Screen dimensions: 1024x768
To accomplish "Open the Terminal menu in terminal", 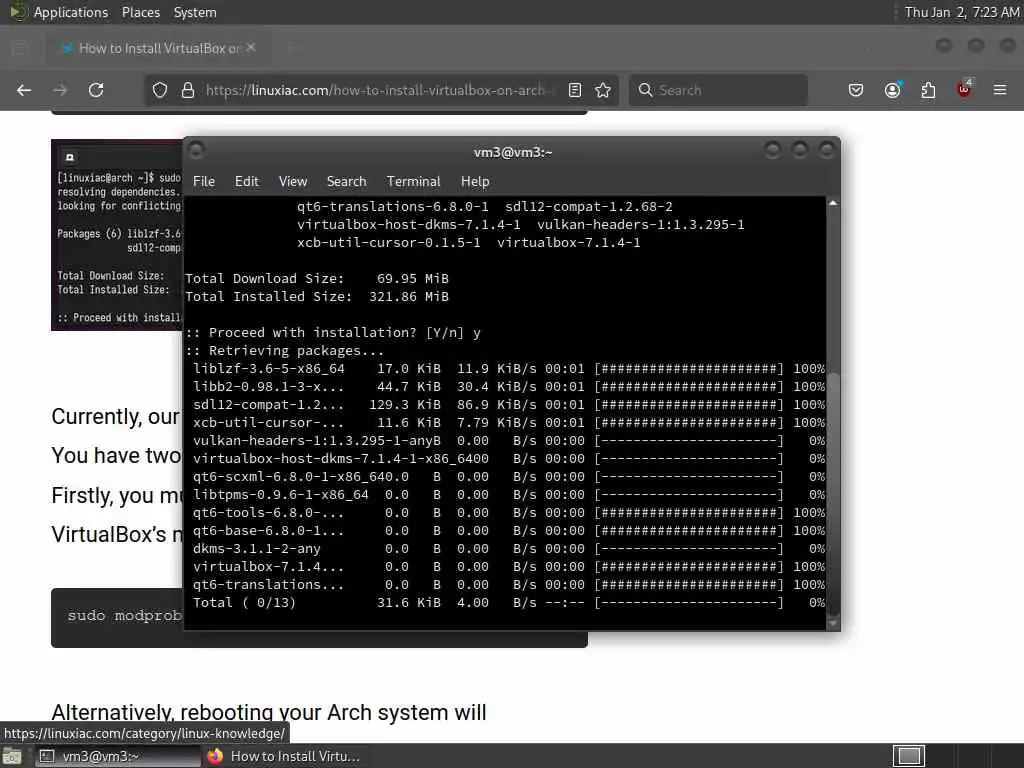I will tap(413, 182).
